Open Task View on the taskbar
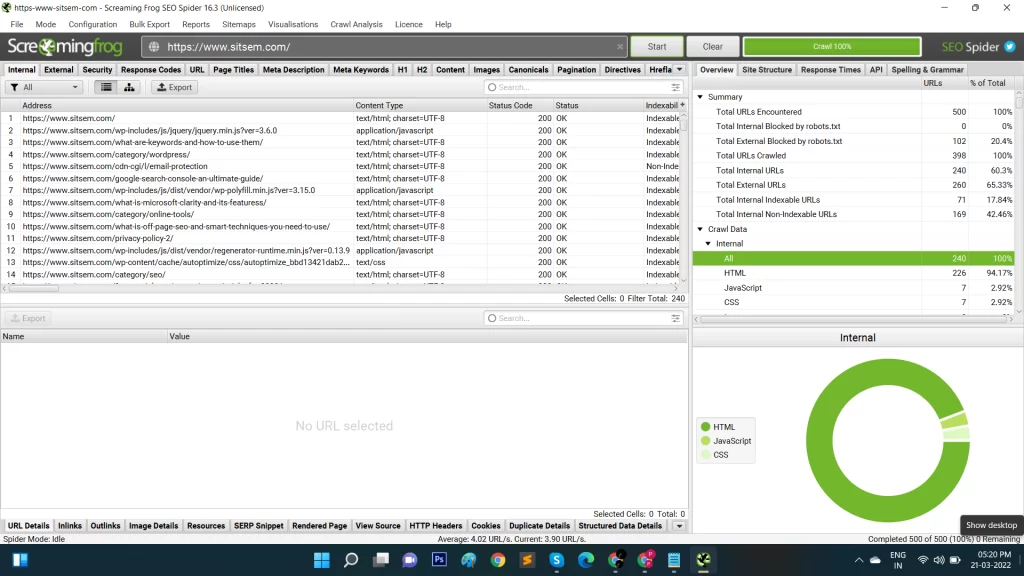1024x576 pixels. (381, 560)
